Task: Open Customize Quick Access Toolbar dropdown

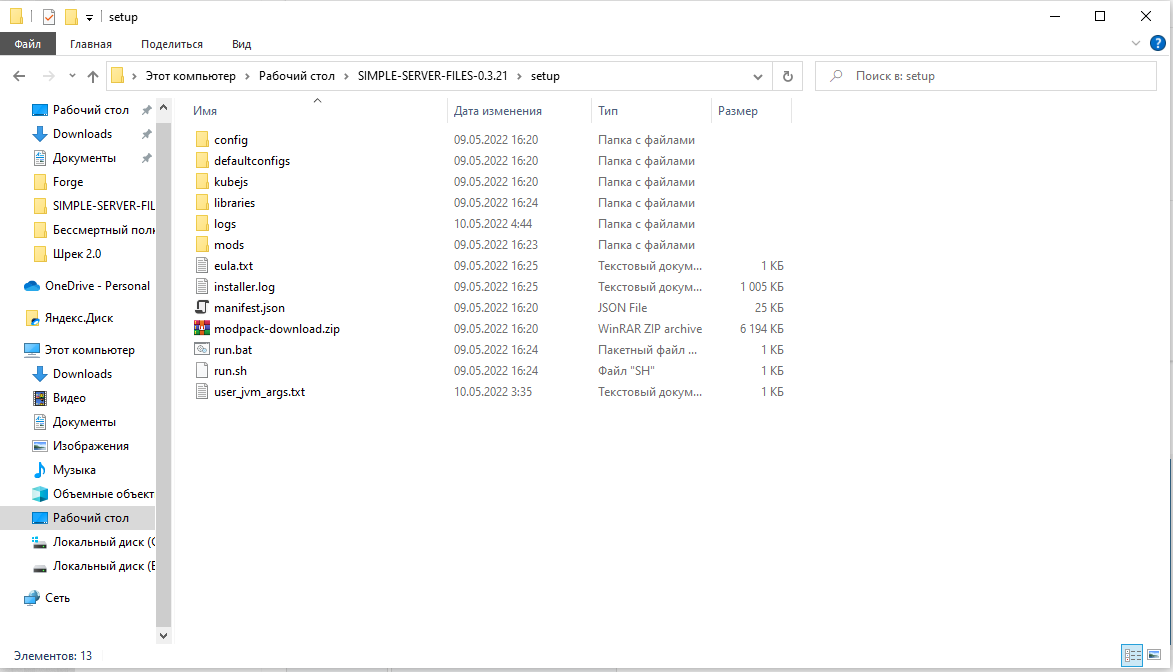Action: tap(89, 17)
